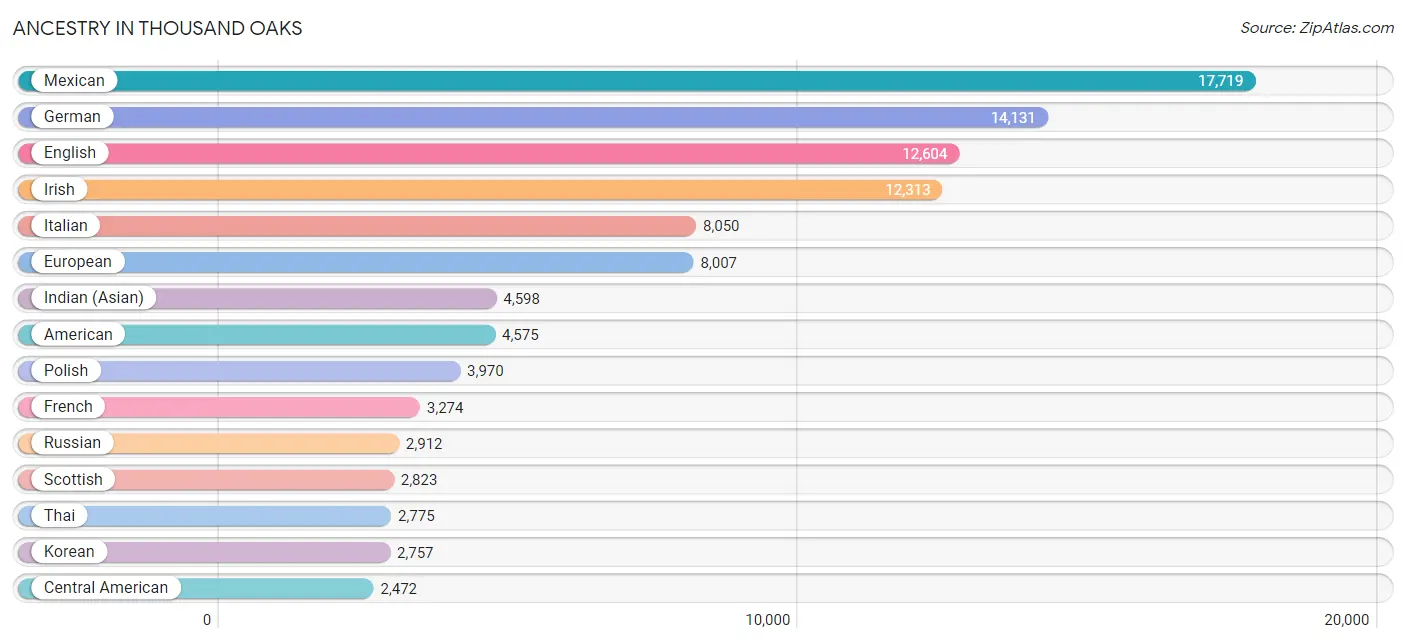Click the English label pill

point(70,153)
